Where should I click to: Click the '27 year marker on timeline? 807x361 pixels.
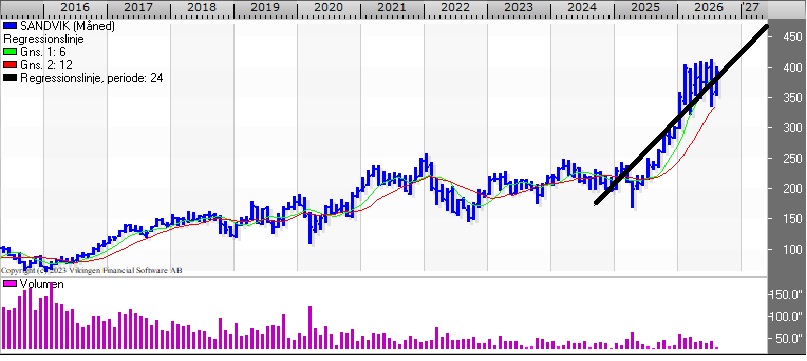tap(751, 7)
